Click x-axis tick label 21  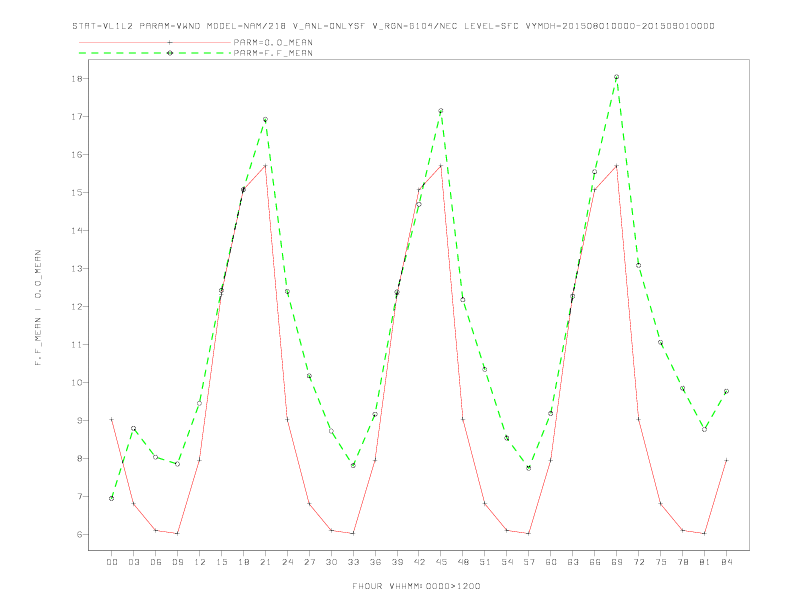pyautogui.click(x=265, y=562)
